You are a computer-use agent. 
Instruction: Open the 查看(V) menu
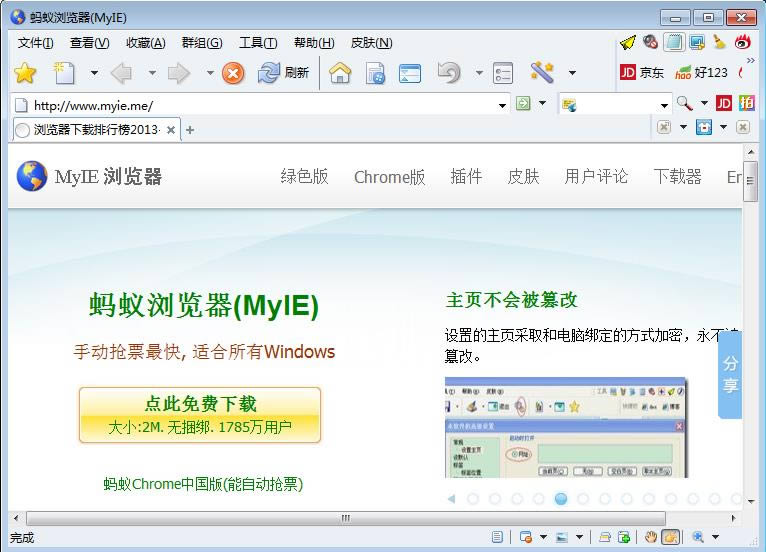pos(89,43)
